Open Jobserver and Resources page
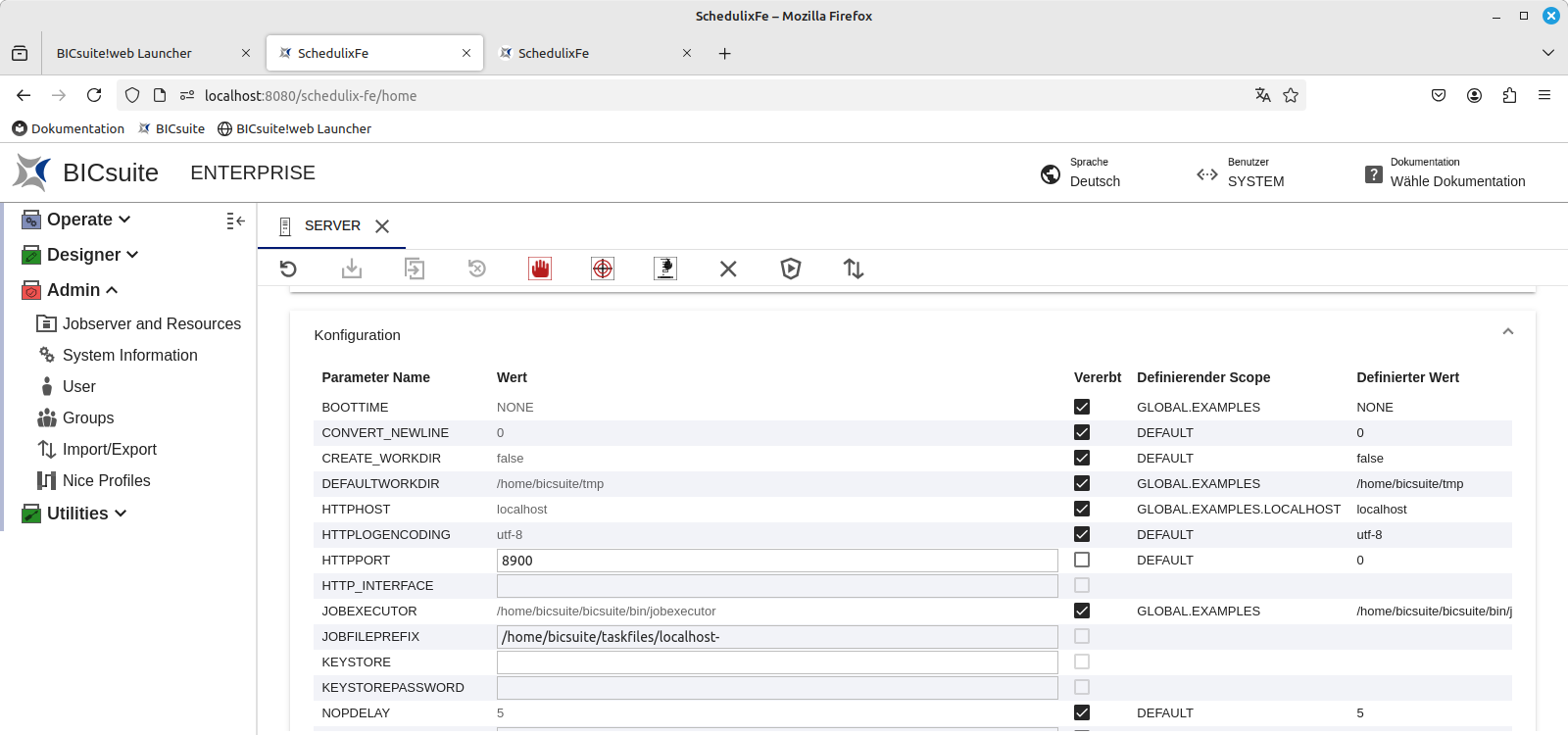Screen dimensions: 1568x735 (x=151, y=323)
